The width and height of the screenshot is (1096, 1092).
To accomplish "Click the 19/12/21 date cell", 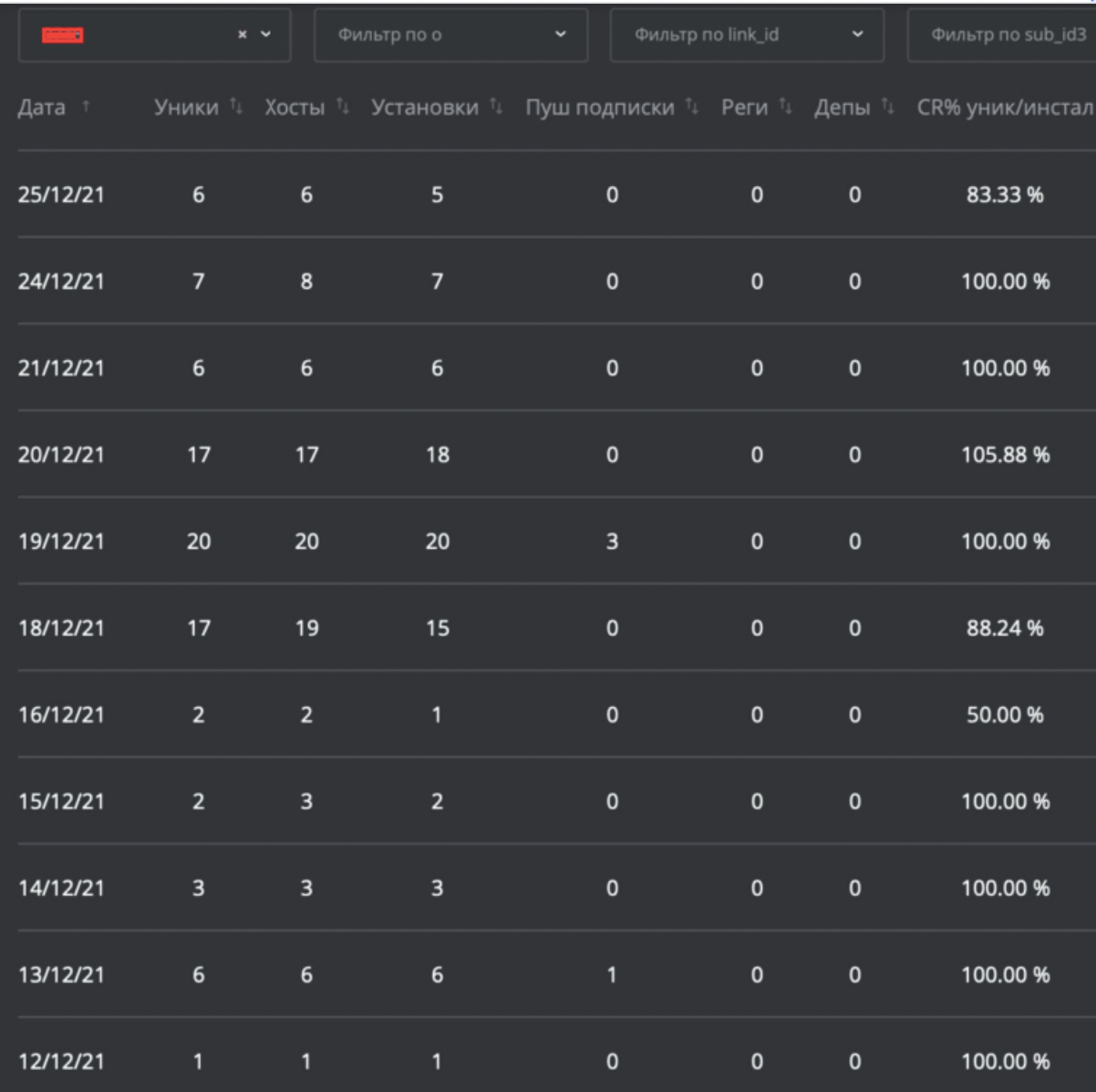I will 61,541.
